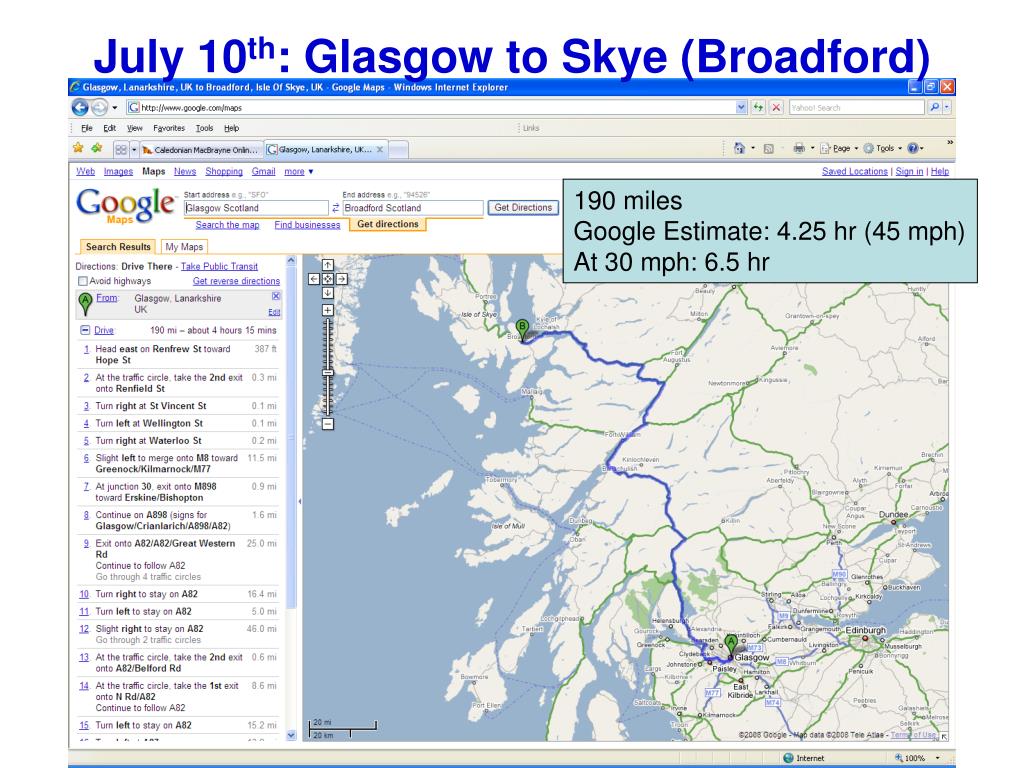Click the map zoom in plus
The image size is (1024, 768).
[328, 310]
